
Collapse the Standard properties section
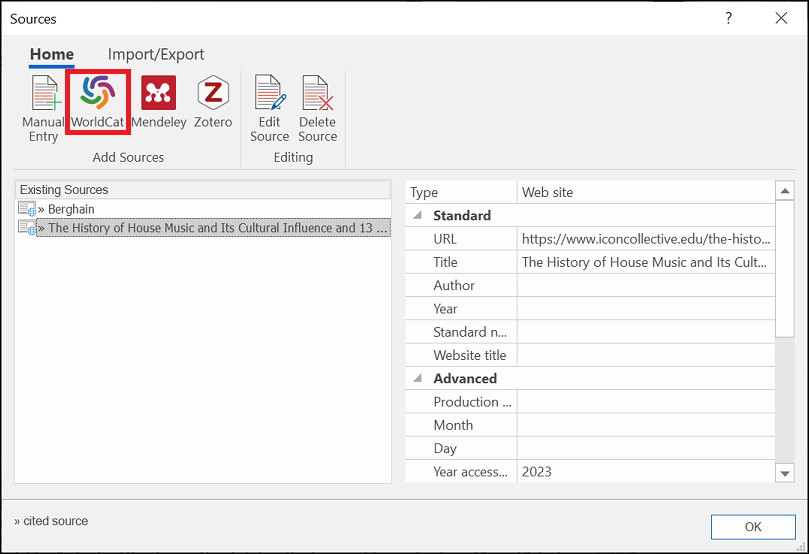click(417, 215)
